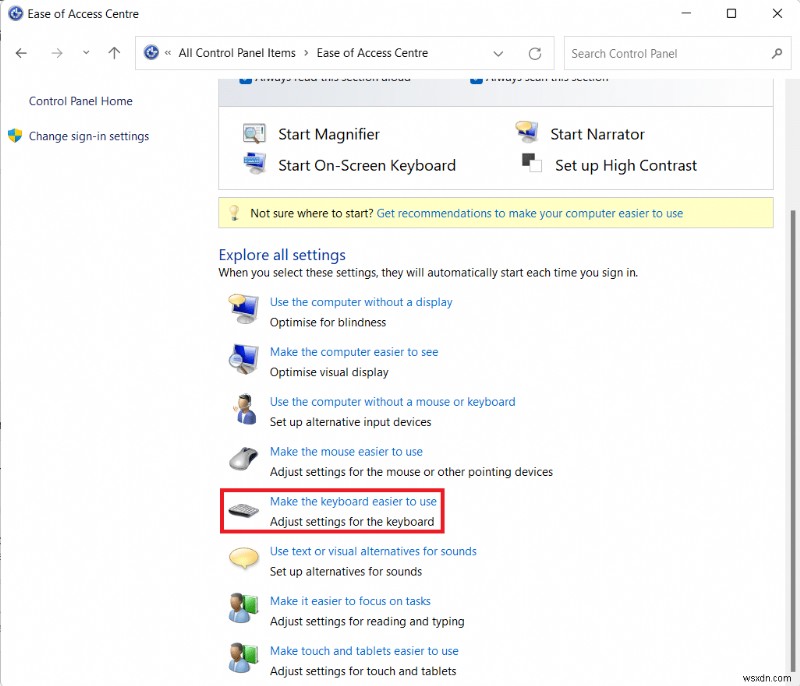
Task: Expand hidden breadcrumb levels with double chevron
Action: coord(168,53)
